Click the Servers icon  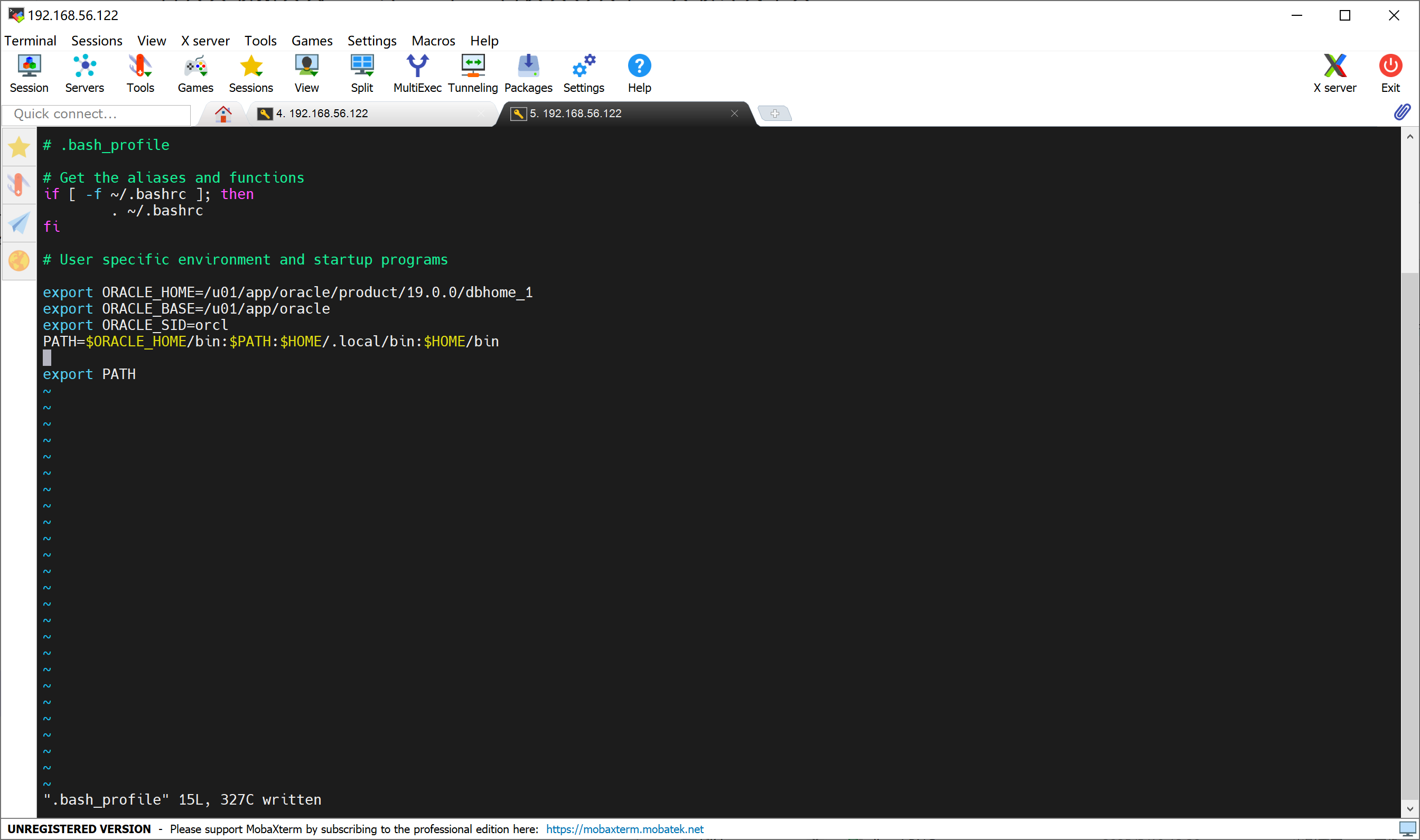(x=85, y=73)
